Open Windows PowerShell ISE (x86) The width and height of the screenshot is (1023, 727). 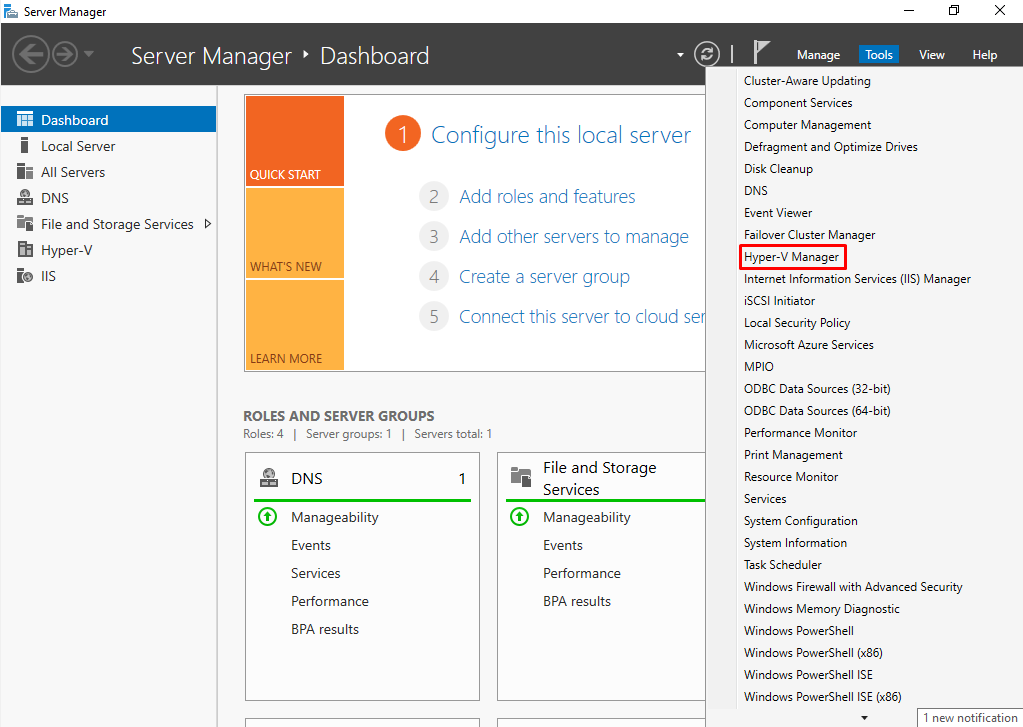823,697
